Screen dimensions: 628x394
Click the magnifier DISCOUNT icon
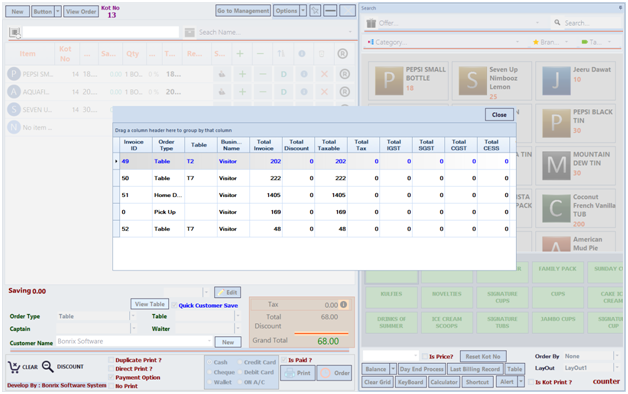[x=48, y=366]
